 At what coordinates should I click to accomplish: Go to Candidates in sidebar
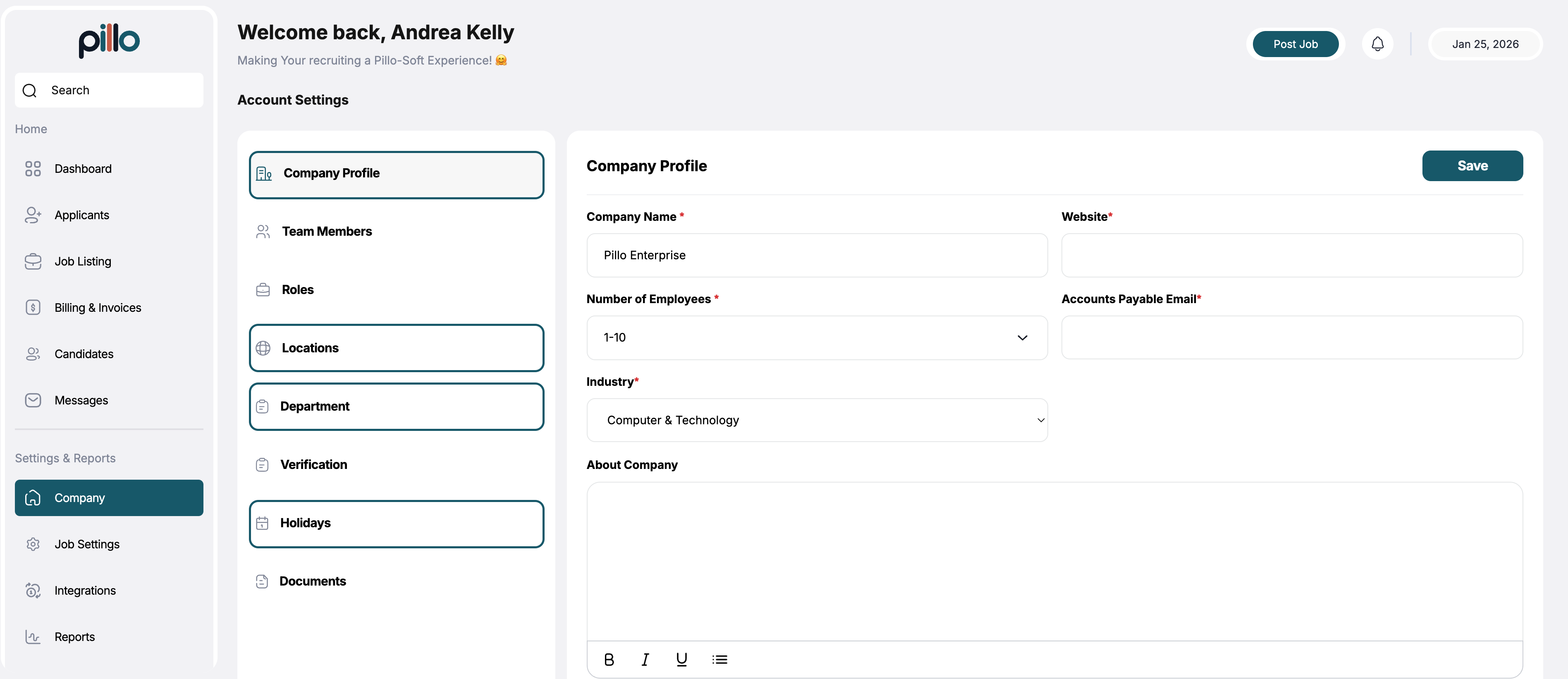point(109,354)
